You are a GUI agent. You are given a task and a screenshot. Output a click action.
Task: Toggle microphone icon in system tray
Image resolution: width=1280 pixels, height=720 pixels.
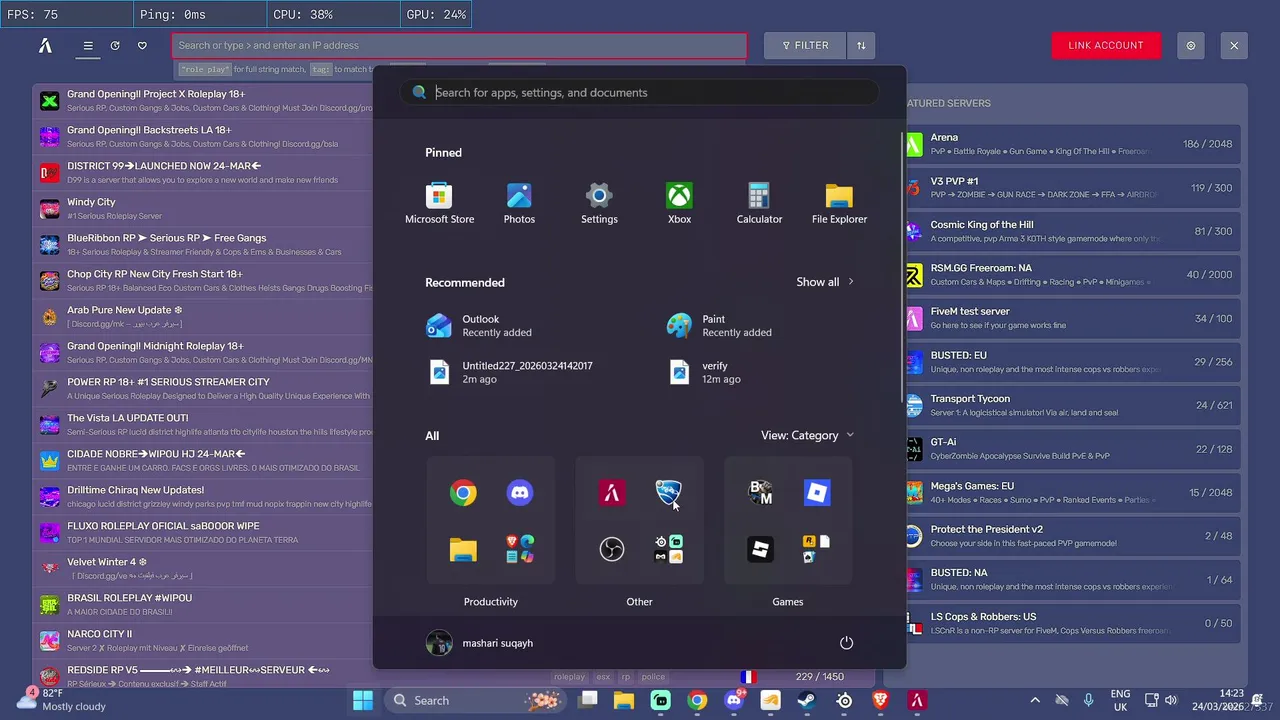1089,700
